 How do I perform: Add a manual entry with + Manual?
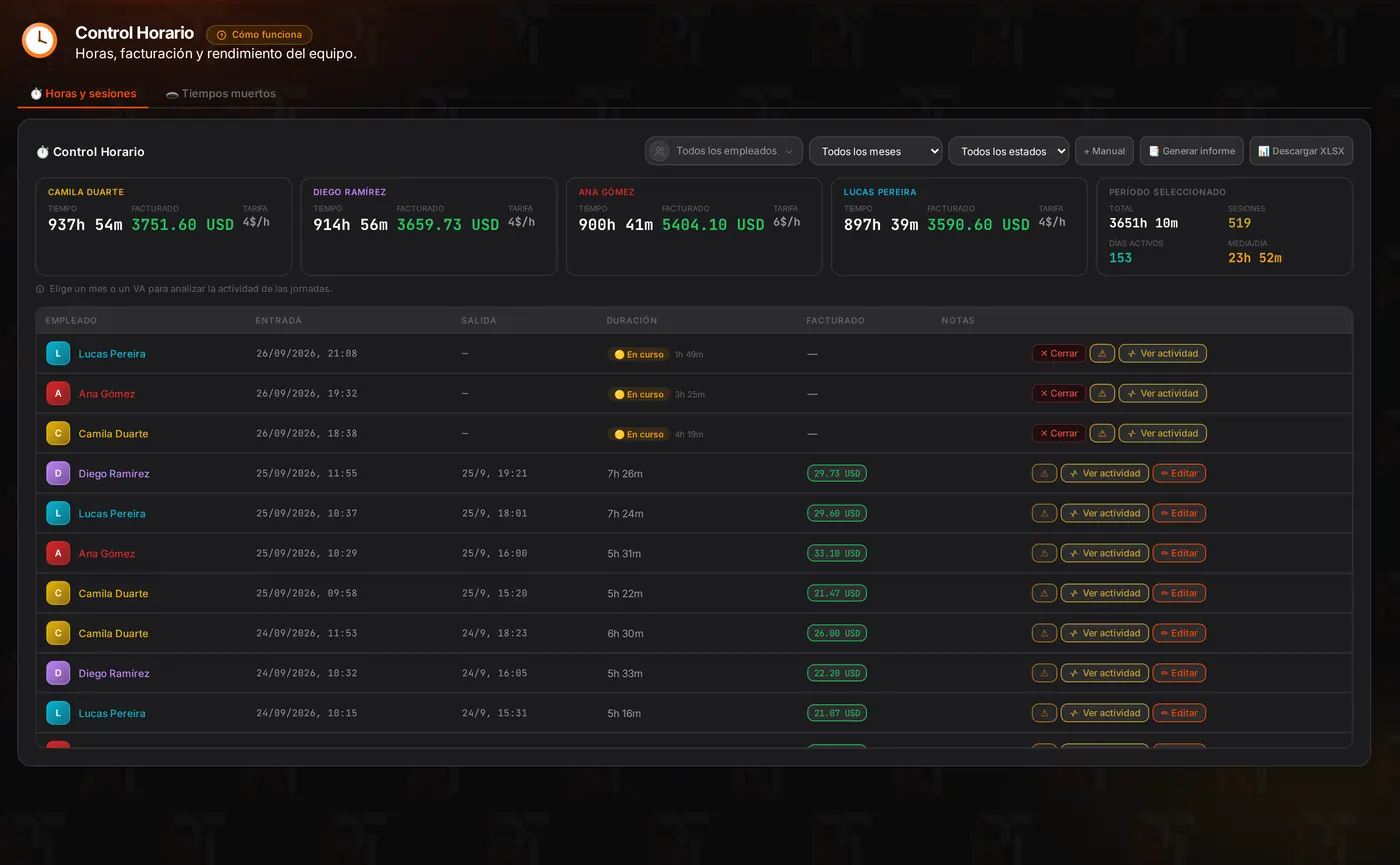[x=1104, y=151]
